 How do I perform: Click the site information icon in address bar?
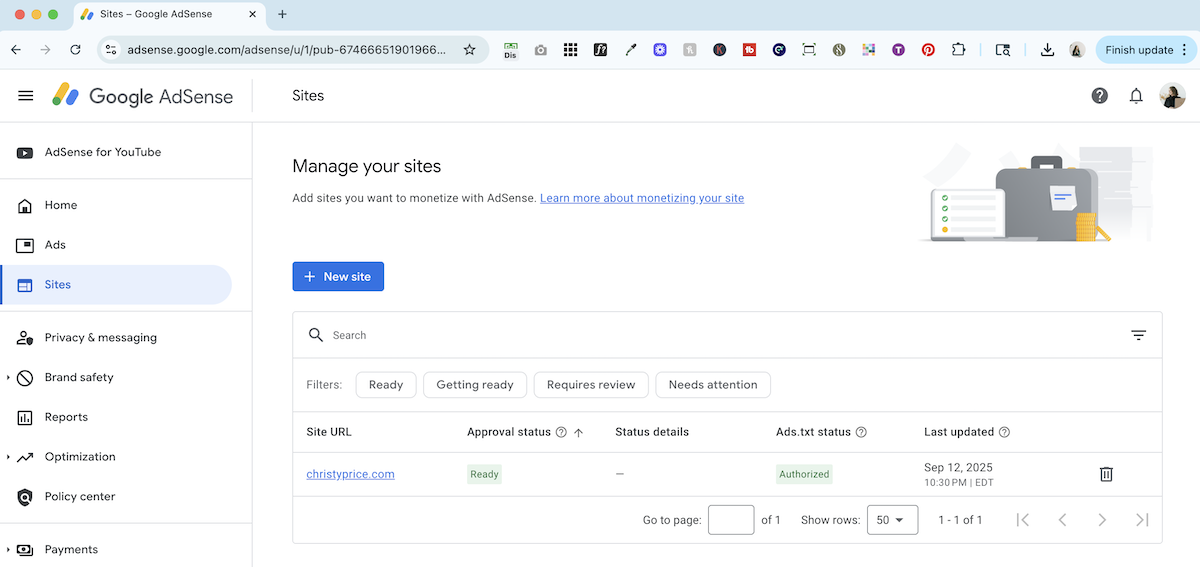click(111, 49)
